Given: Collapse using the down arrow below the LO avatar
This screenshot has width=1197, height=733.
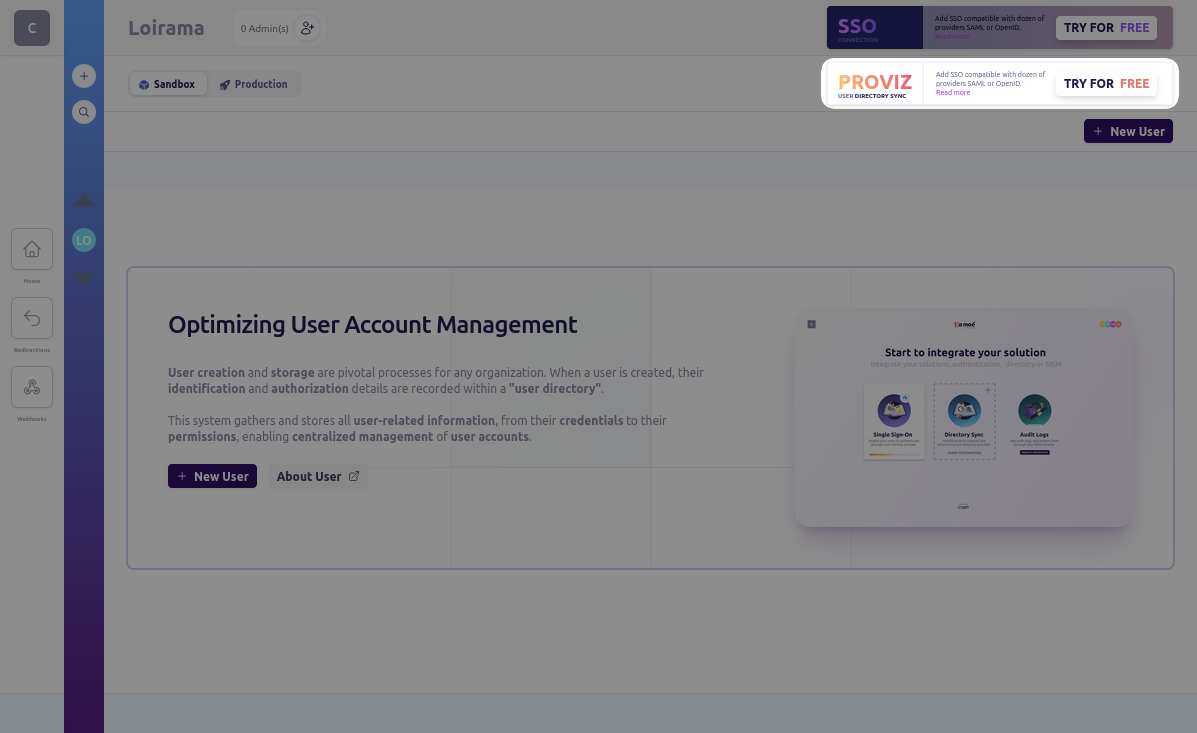Looking at the screenshot, I should pyautogui.click(x=84, y=280).
